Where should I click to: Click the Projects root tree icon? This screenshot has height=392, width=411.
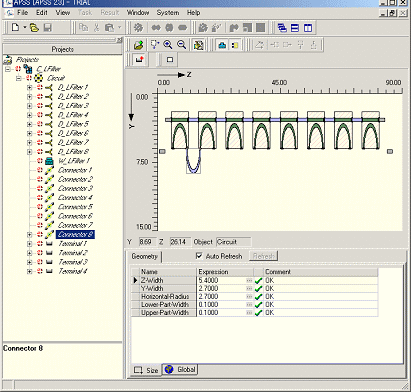[x=7, y=60]
